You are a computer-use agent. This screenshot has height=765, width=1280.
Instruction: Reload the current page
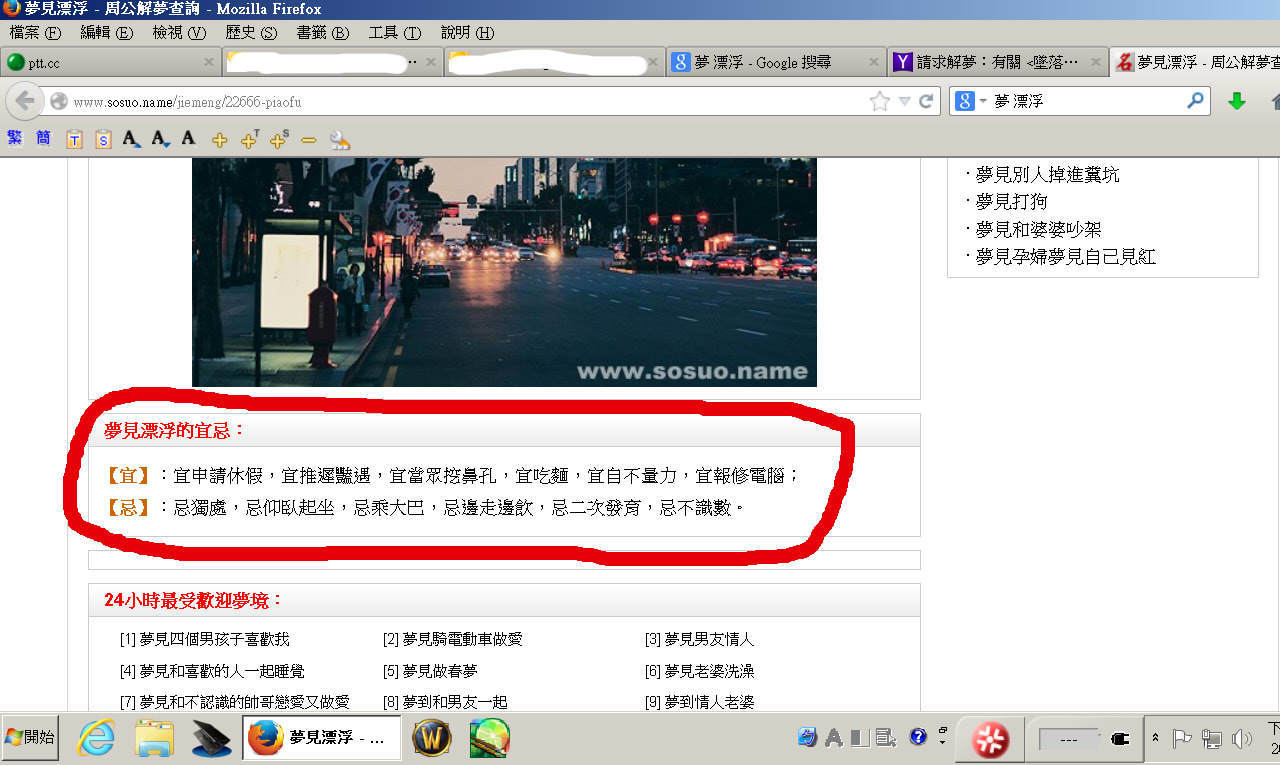(x=926, y=101)
